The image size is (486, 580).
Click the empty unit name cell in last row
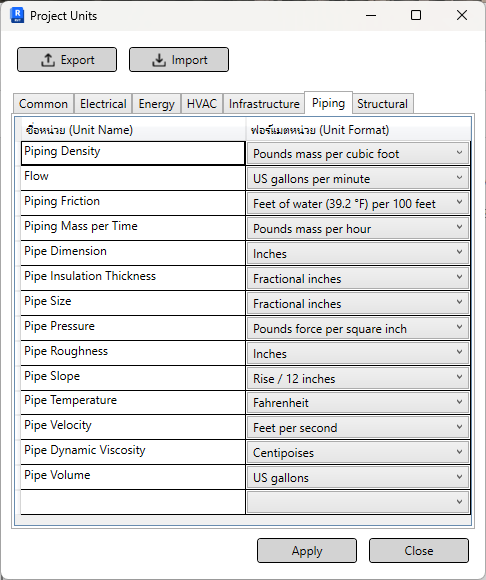coord(133,502)
